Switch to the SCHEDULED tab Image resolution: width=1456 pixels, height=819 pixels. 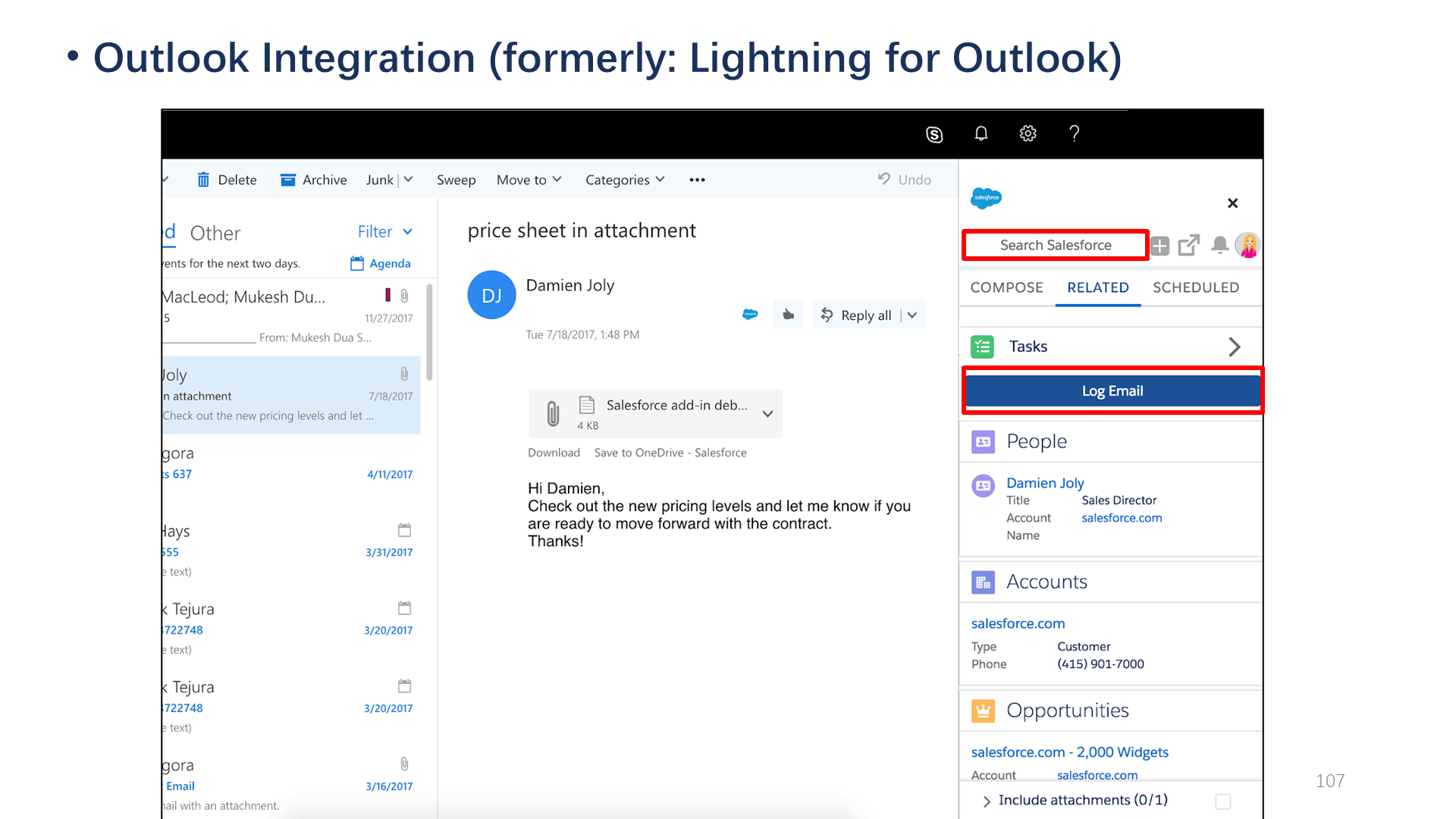tap(1196, 287)
